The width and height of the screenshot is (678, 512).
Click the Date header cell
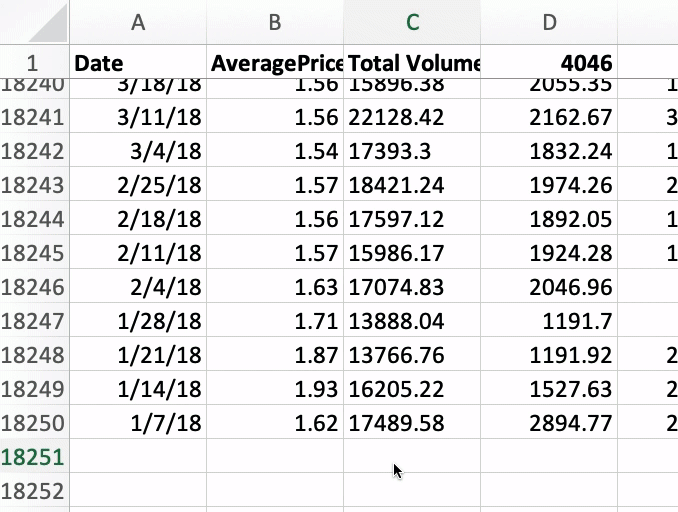[138, 63]
